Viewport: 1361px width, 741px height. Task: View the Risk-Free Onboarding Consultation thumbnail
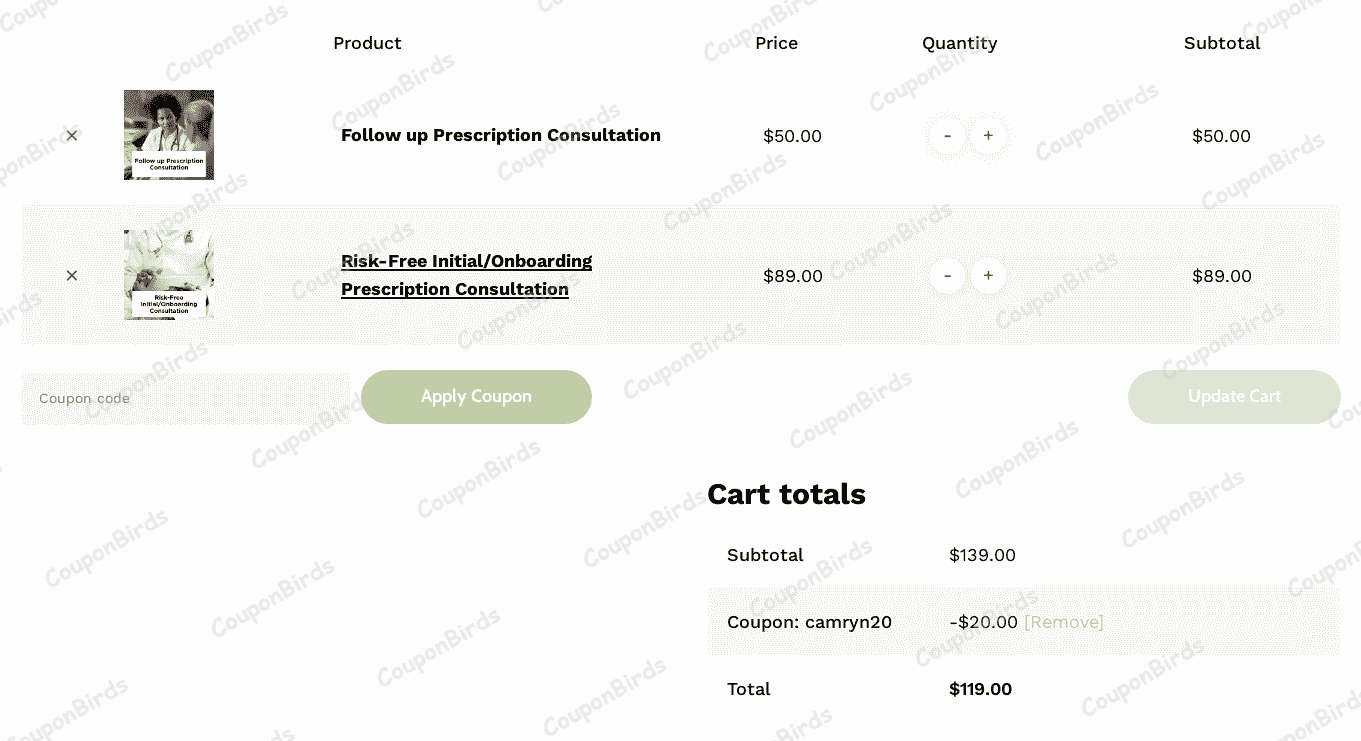168,274
